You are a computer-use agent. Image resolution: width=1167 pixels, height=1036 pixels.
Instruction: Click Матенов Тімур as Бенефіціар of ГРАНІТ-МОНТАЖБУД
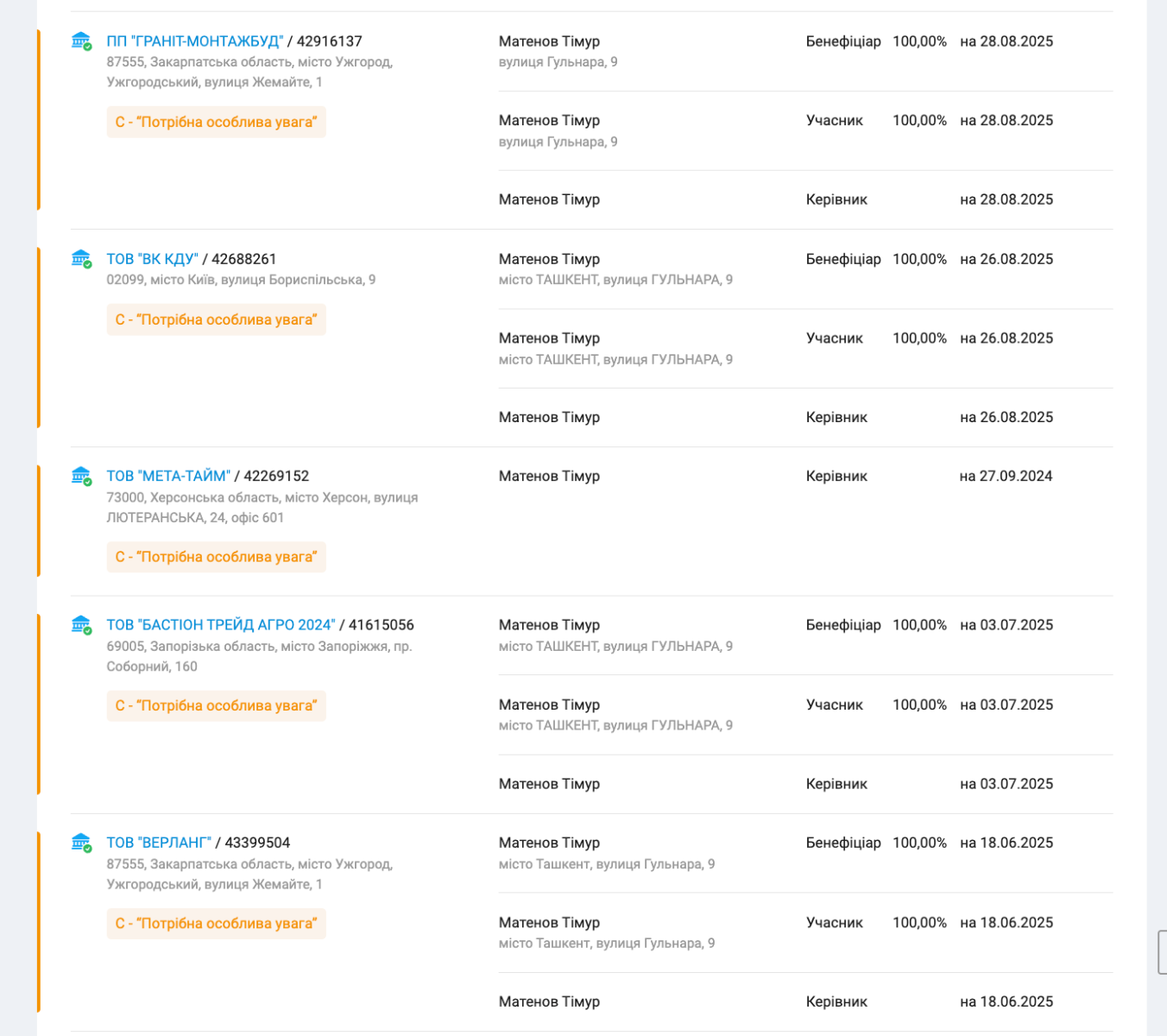coord(549,41)
